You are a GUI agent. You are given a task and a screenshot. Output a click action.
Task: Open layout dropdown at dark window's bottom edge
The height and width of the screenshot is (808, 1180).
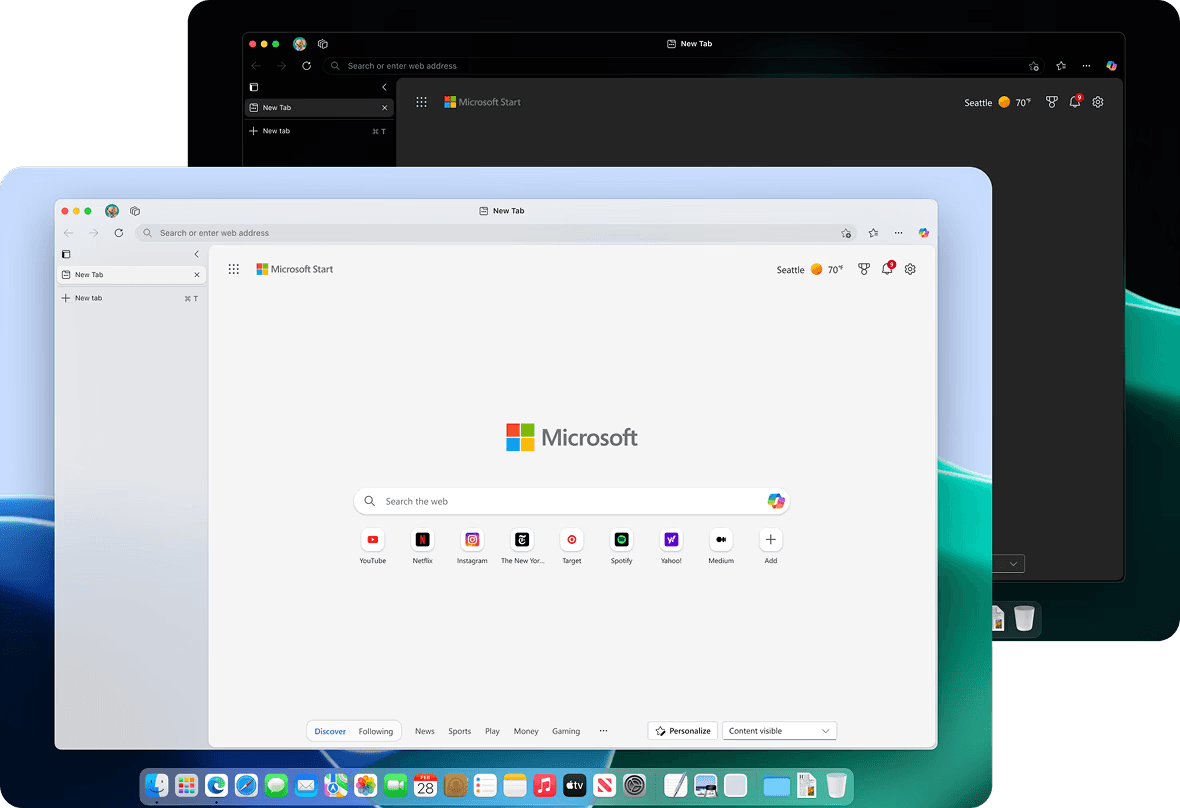[x=1013, y=563]
